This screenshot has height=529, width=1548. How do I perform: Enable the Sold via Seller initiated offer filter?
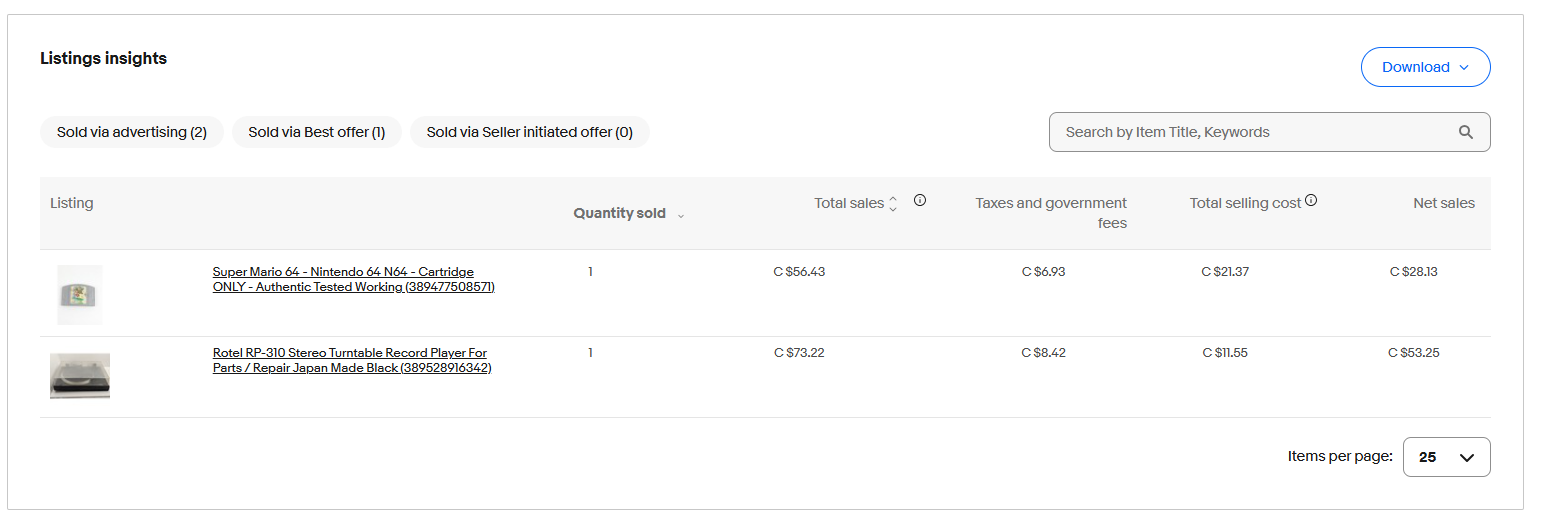(x=529, y=132)
